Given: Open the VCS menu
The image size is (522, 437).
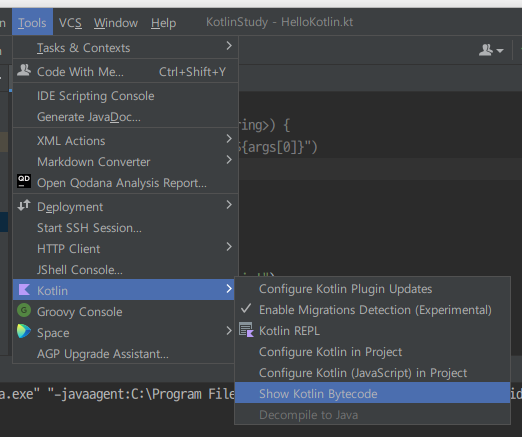Looking at the screenshot, I should tap(70, 23).
